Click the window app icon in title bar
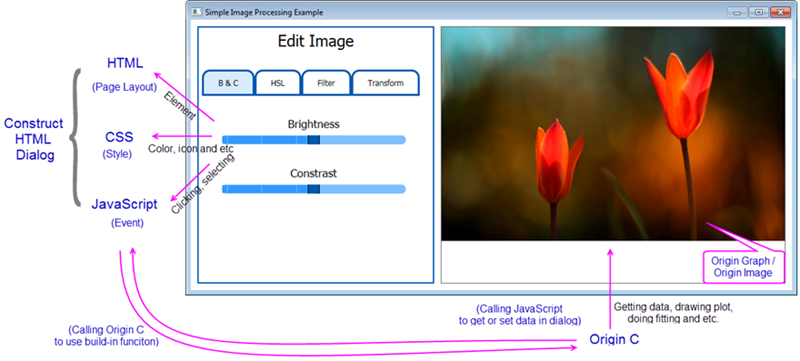 (x=196, y=12)
